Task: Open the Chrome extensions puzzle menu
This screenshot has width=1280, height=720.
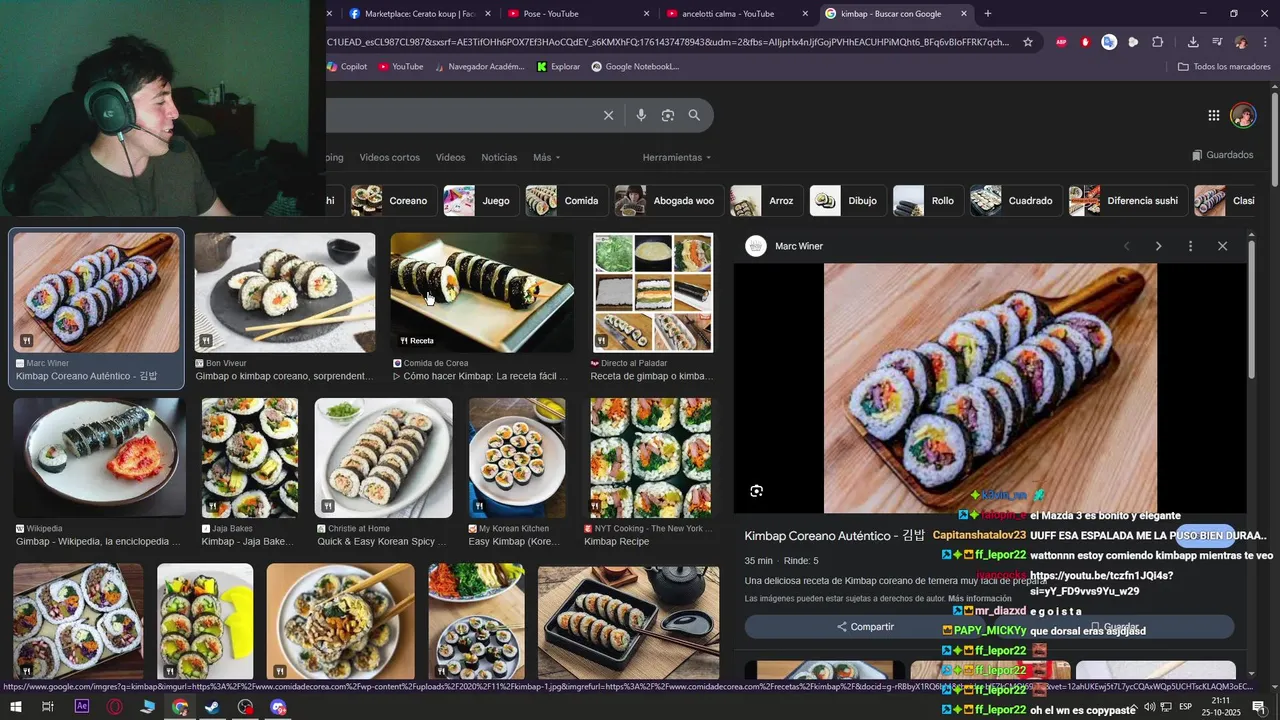Action: [x=1157, y=42]
